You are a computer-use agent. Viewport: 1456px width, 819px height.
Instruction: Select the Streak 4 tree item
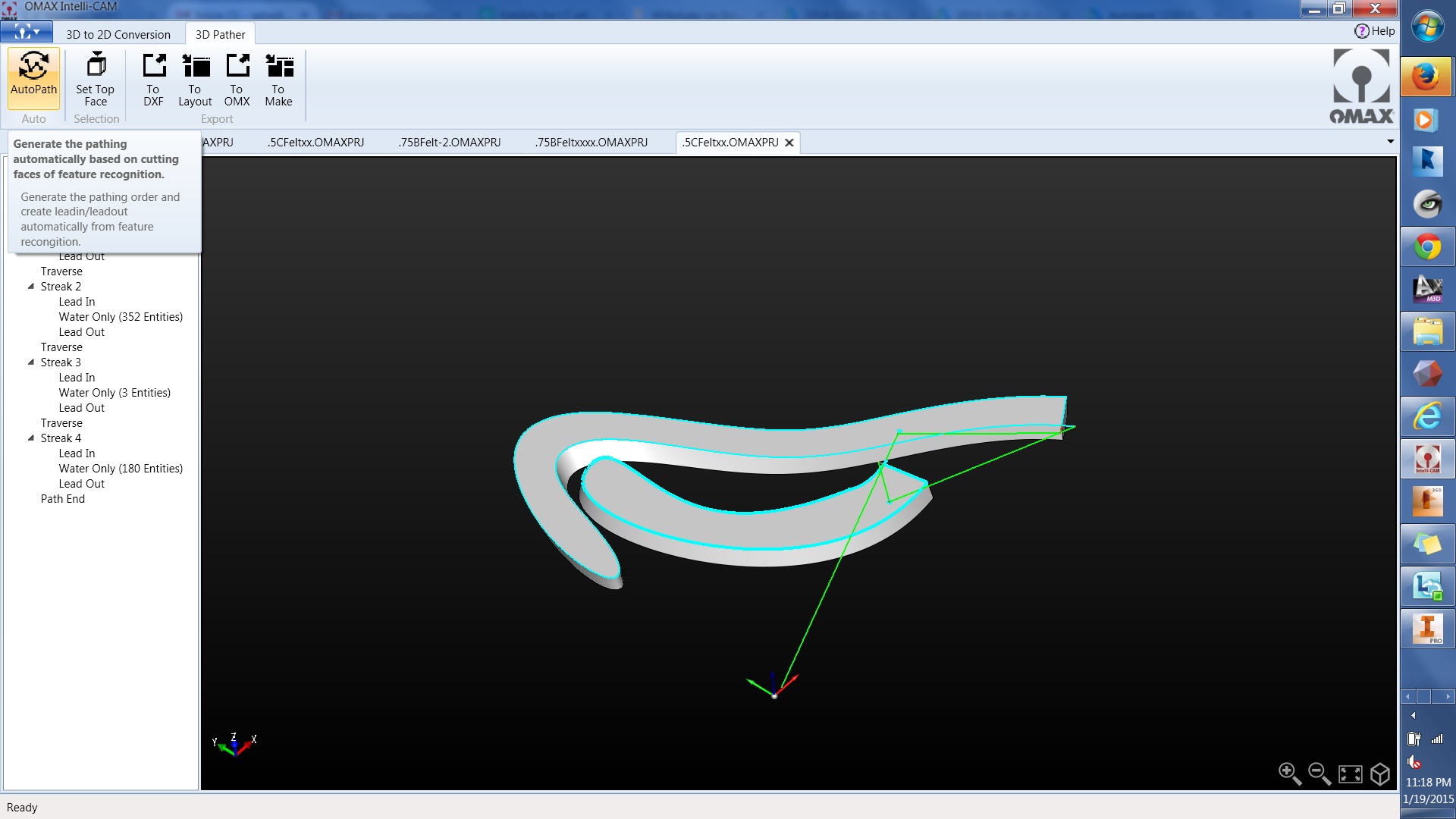pyautogui.click(x=61, y=438)
